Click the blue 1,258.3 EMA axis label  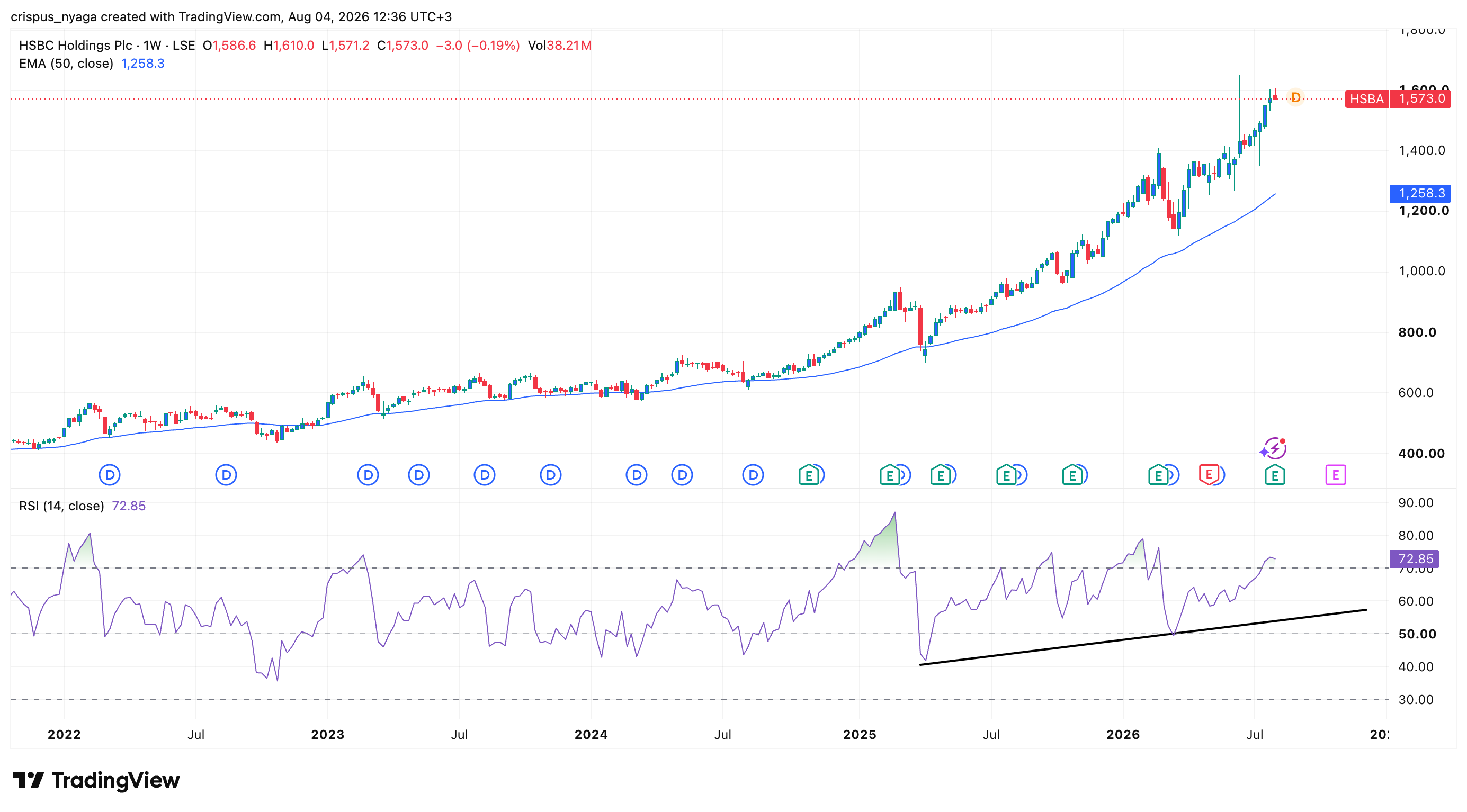coord(1420,193)
